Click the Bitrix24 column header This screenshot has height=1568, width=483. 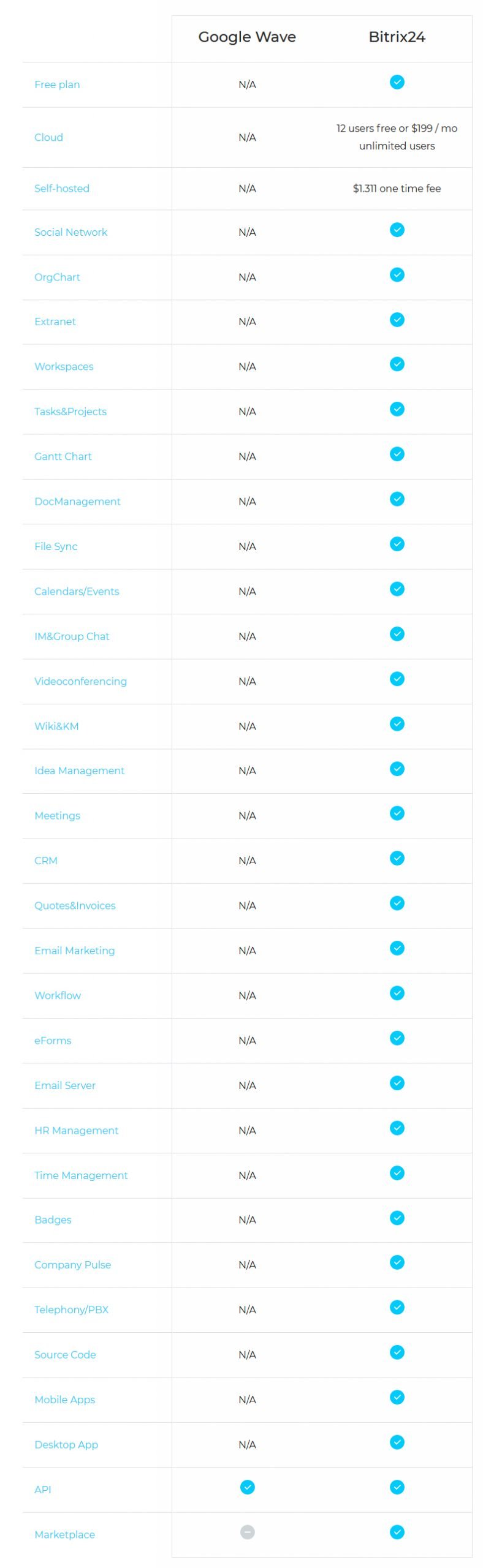pyautogui.click(x=397, y=37)
